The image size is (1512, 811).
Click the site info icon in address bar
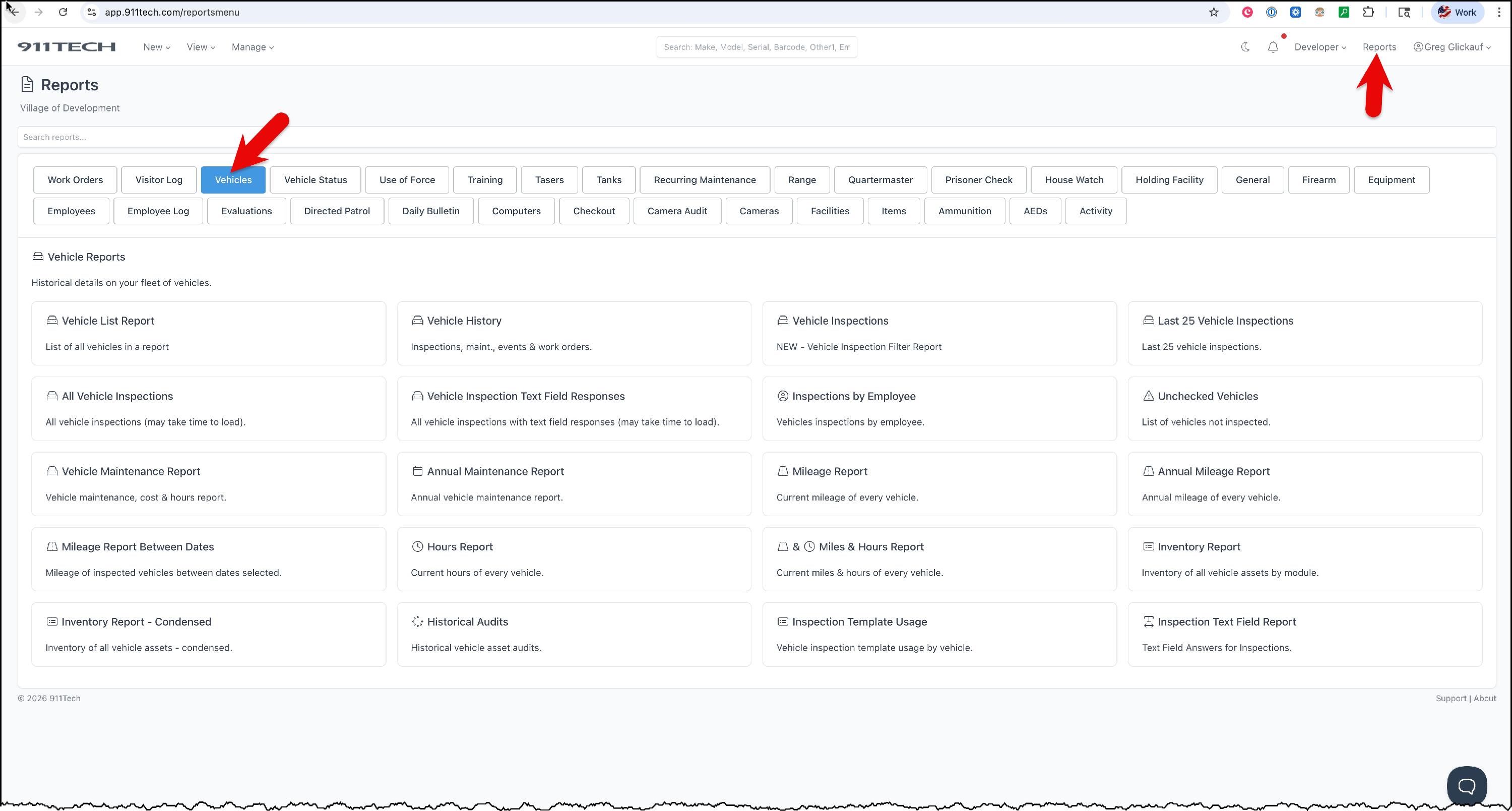coord(91,12)
